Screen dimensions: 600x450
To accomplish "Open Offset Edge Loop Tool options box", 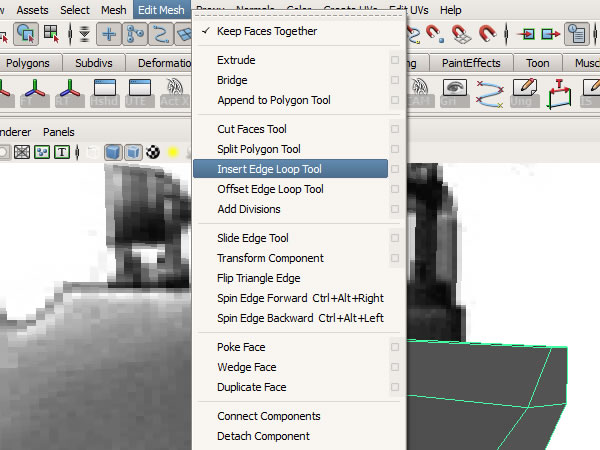I will pyautogui.click(x=395, y=189).
